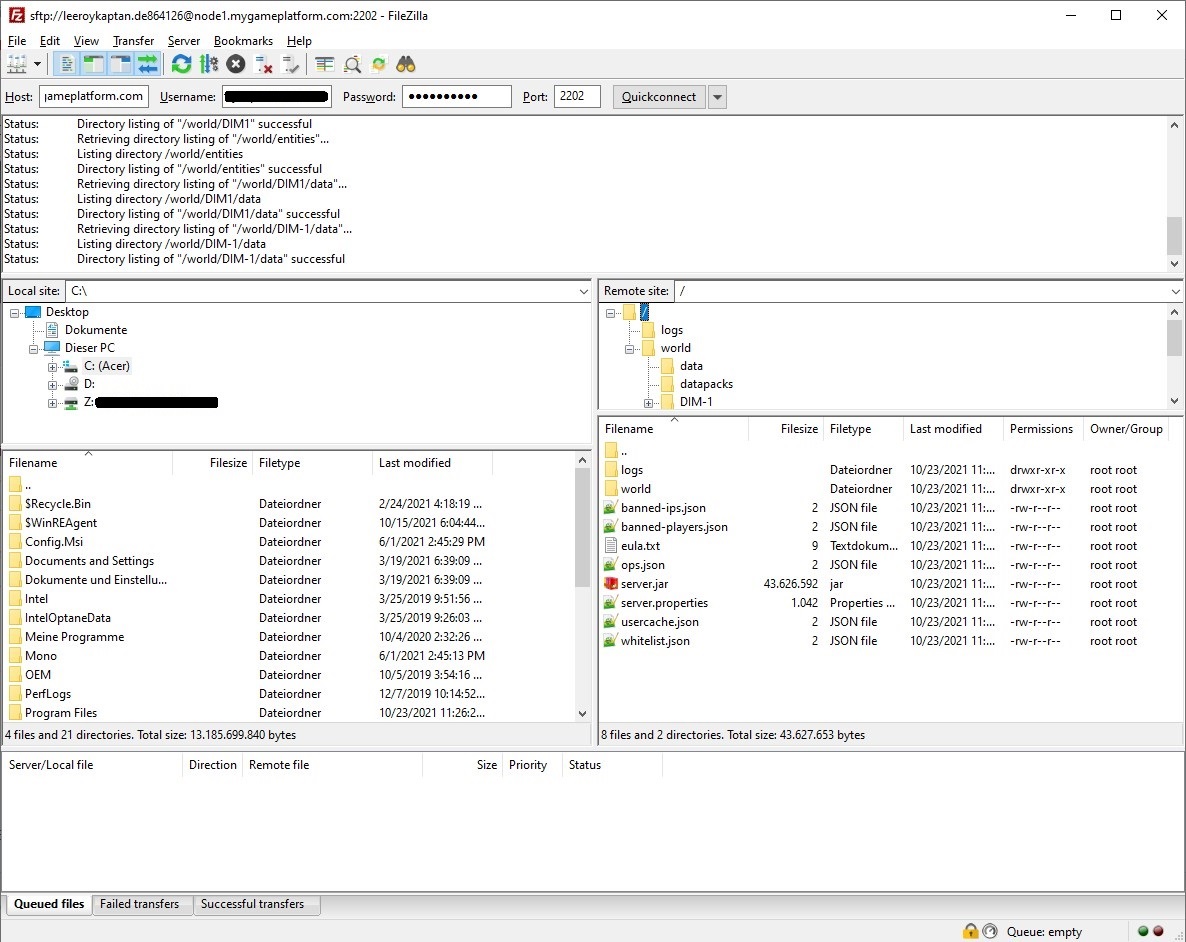
Task: Select the server.jar file
Action: 644,584
